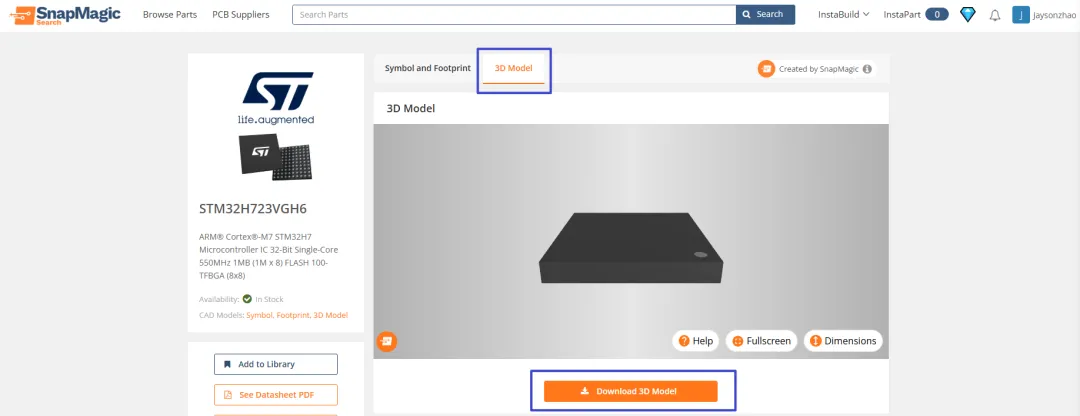Click the InstaPart count badge
The image size is (1080, 416).
937,14
